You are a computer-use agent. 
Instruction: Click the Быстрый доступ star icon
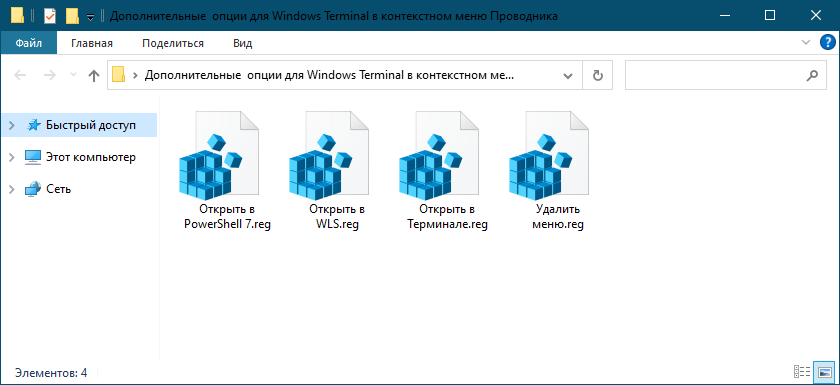coord(34,125)
